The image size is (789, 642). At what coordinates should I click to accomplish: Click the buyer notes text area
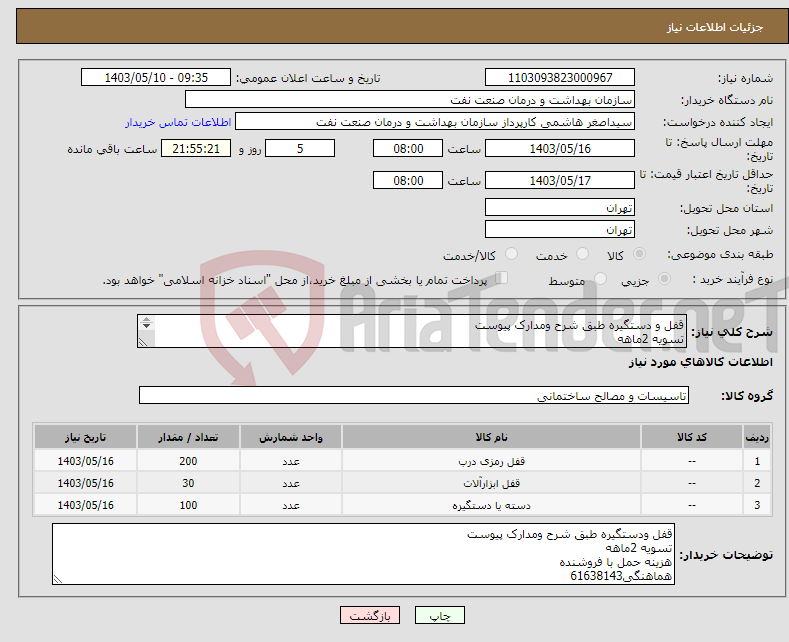click(363, 554)
